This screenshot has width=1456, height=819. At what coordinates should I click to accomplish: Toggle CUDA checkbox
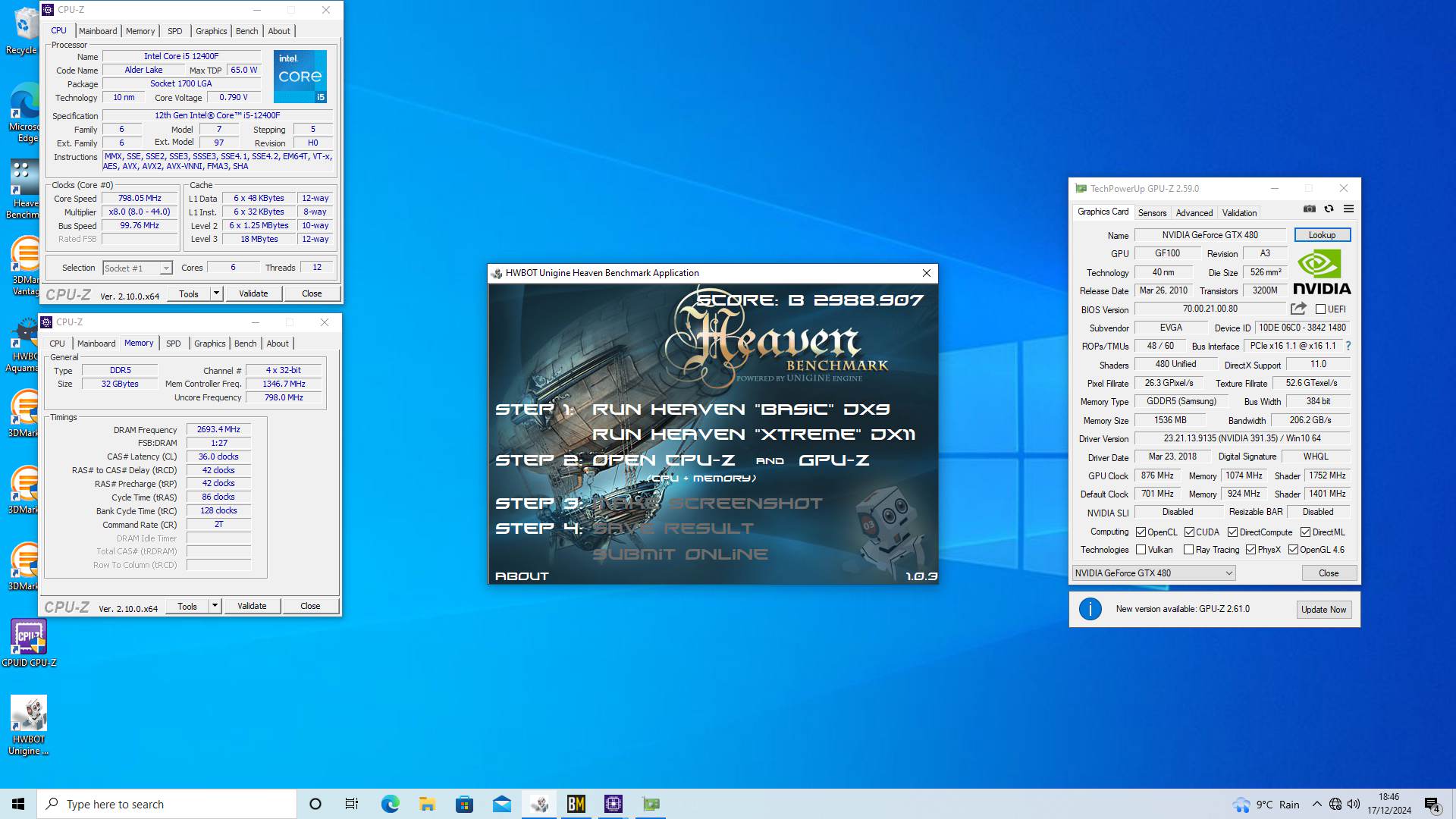pyautogui.click(x=1189, y=532)
